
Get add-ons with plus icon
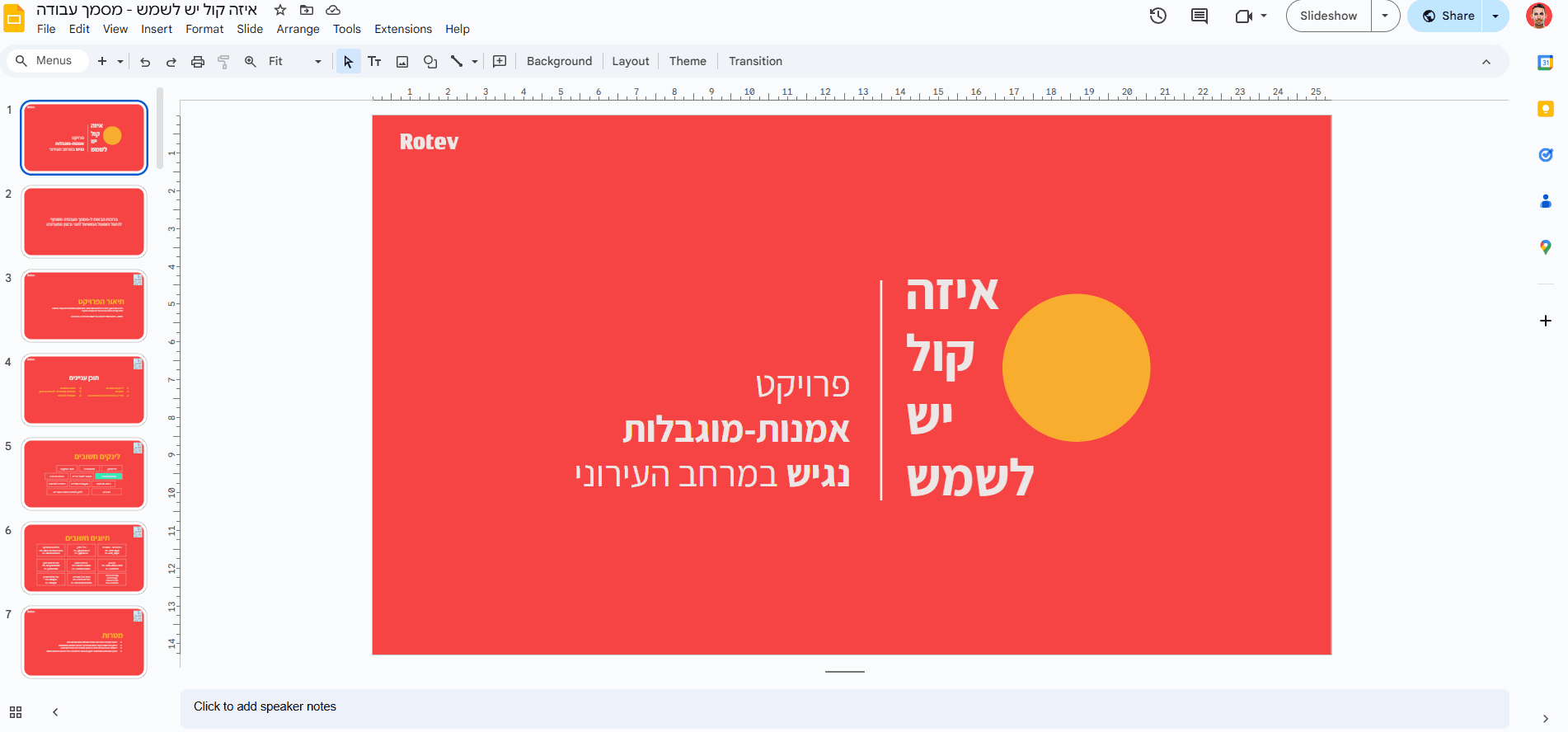coord(1546,321)
